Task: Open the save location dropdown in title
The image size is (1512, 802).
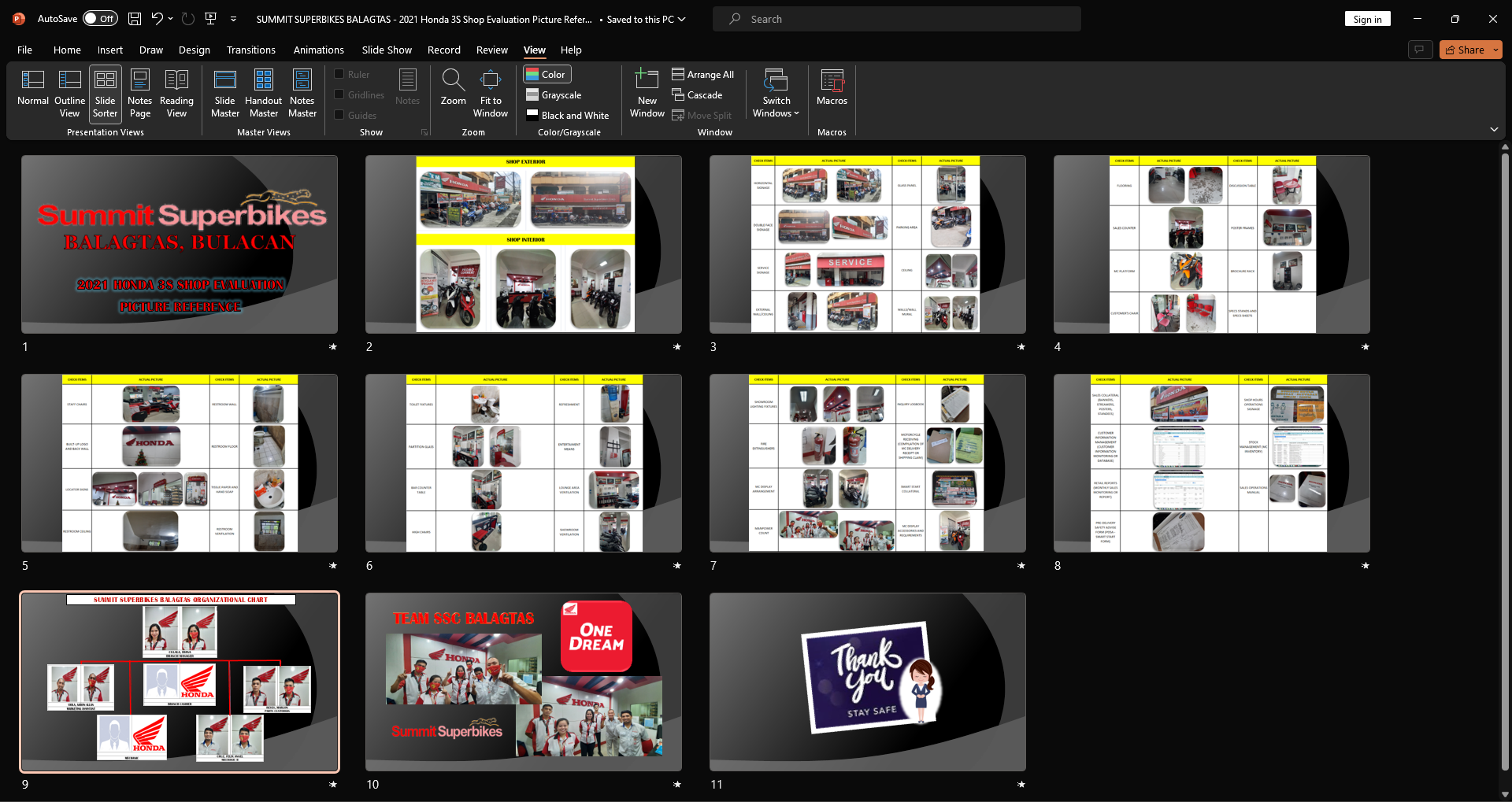Action: pos(681,19)
